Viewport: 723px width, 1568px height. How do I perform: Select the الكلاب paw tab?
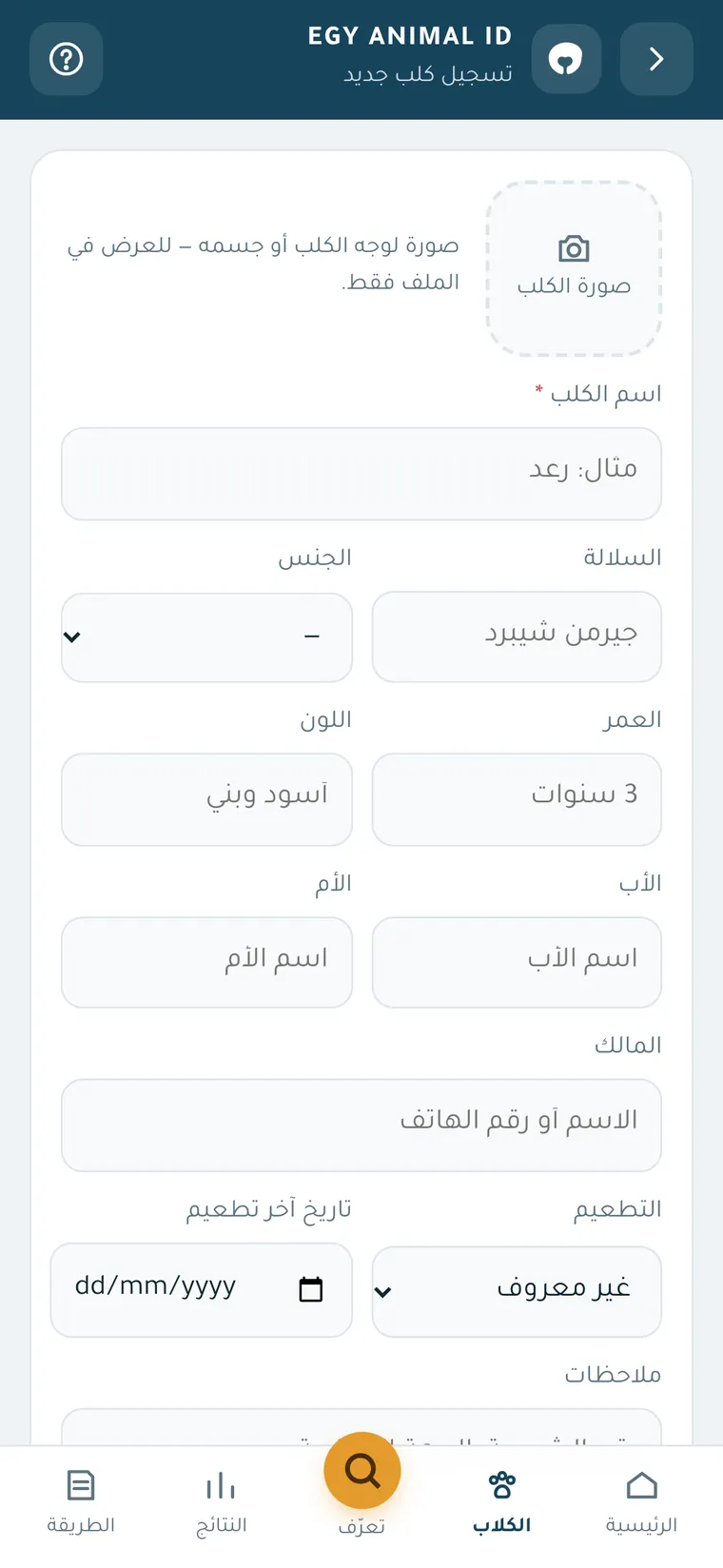point(501,1502)
